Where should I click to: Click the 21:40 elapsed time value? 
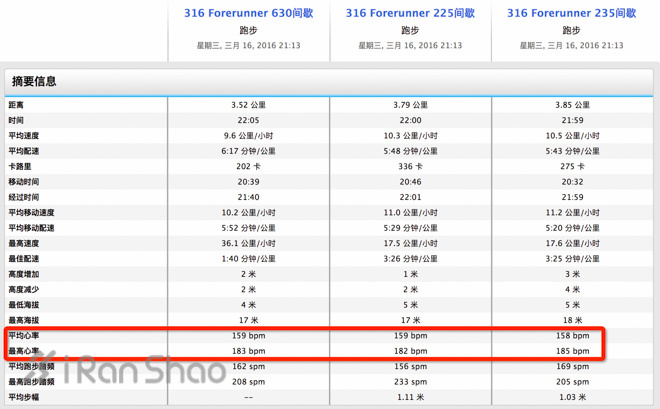[248, 197]
